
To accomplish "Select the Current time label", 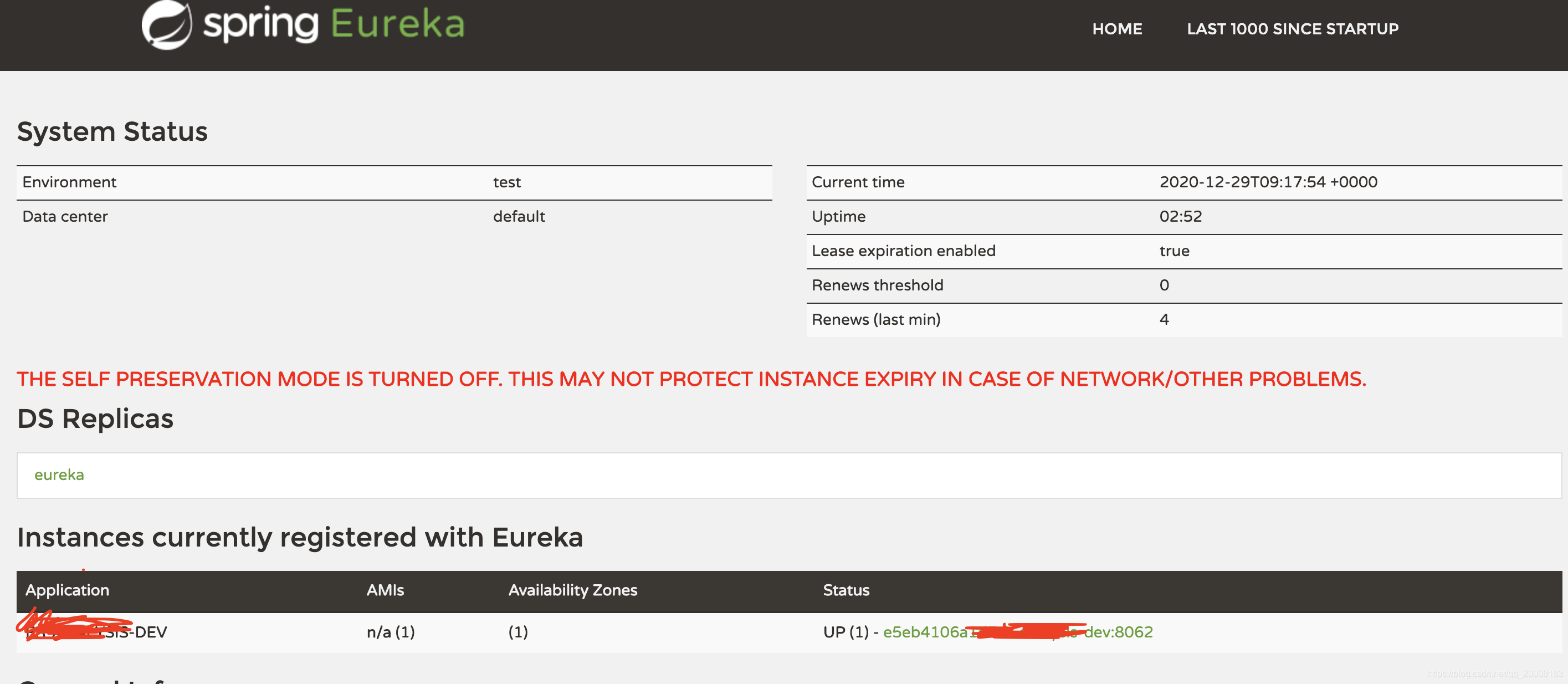I will tap(858, 182).
